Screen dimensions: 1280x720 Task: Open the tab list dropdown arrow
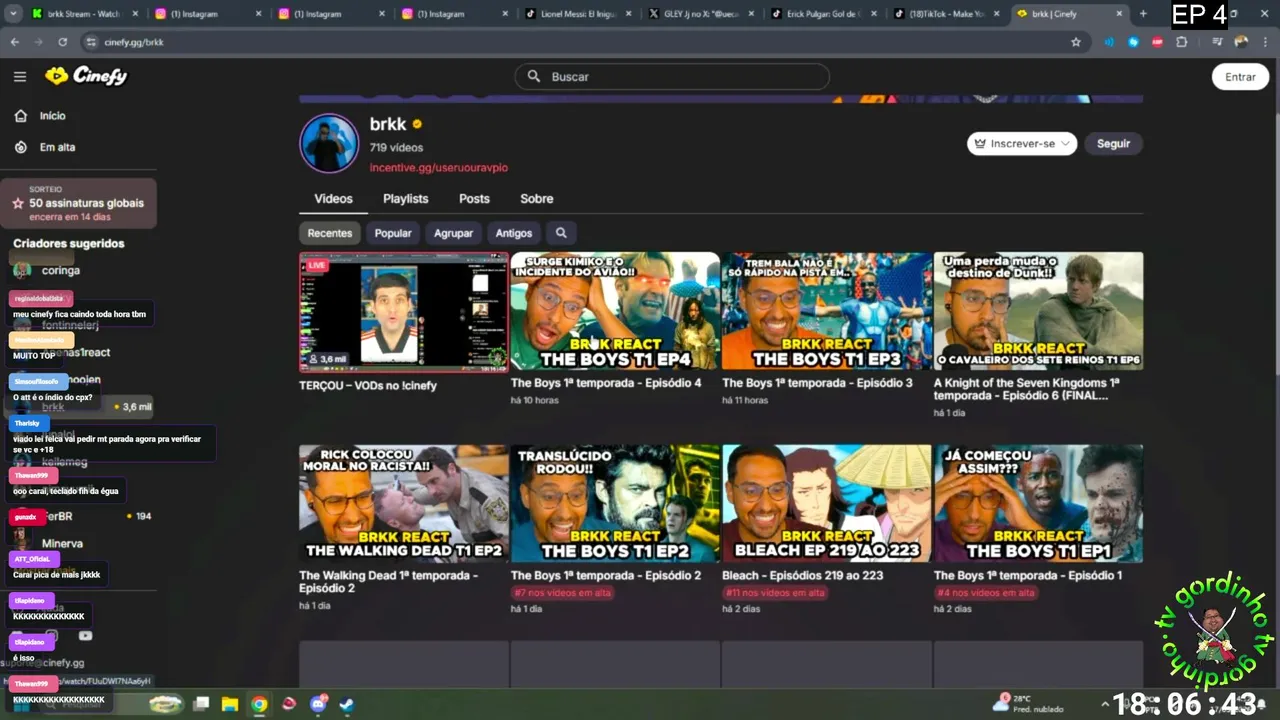[13, 14]
